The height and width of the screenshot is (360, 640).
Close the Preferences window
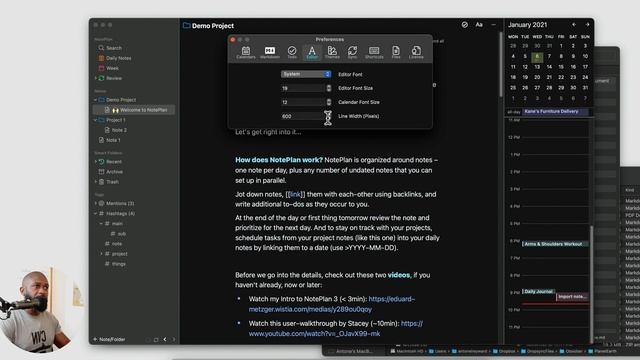[x=233, y=40]
